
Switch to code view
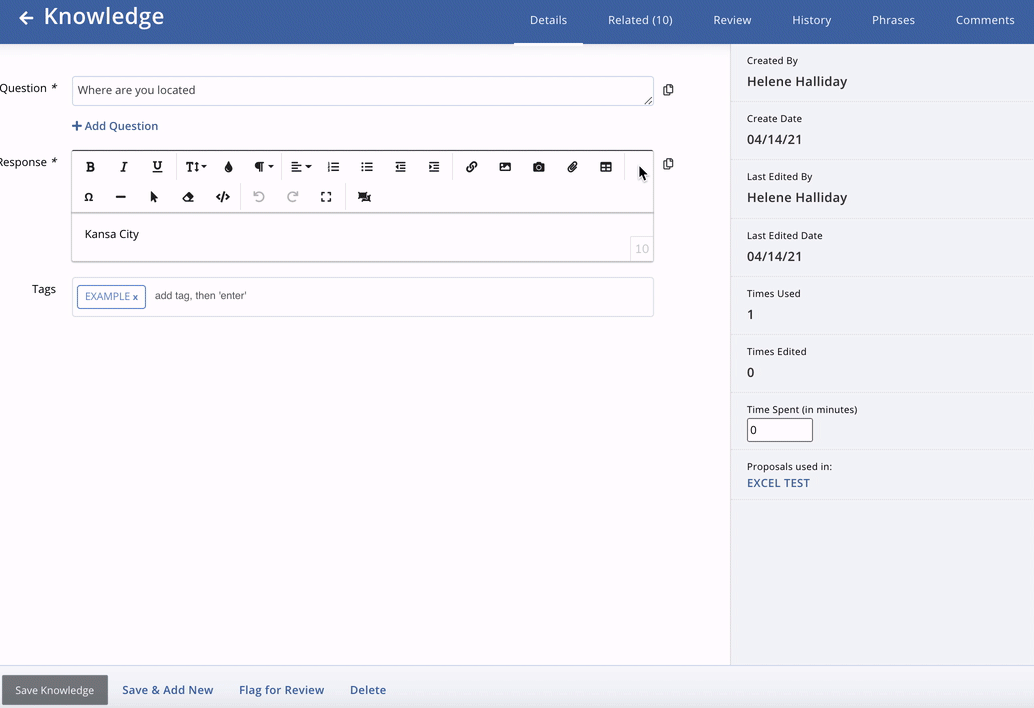point(223,197)
